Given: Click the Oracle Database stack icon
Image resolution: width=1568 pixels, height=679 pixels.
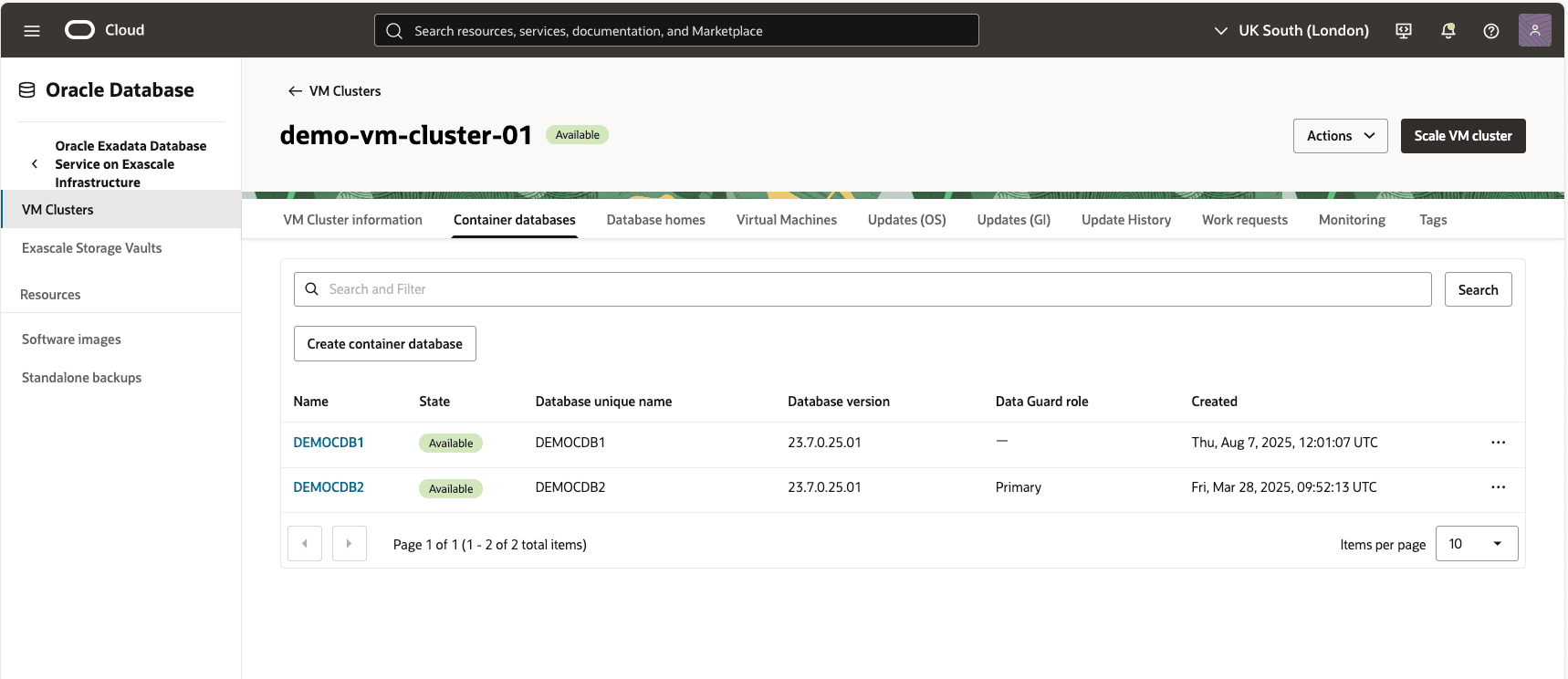Looking at the screenshot, I should (27, 90).
